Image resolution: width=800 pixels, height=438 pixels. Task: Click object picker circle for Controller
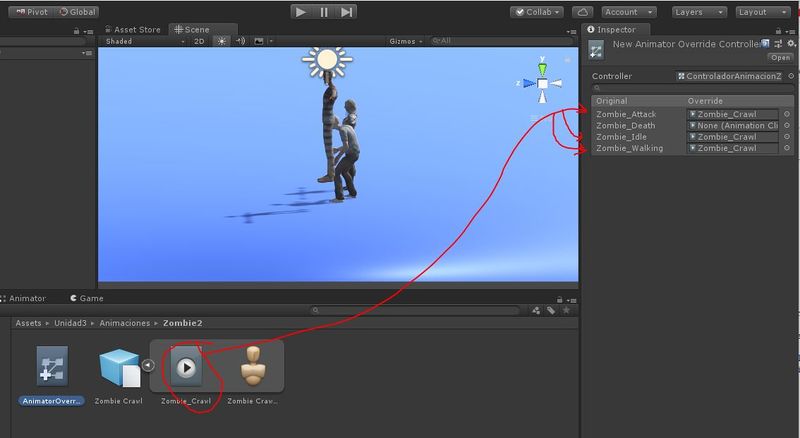791,76
